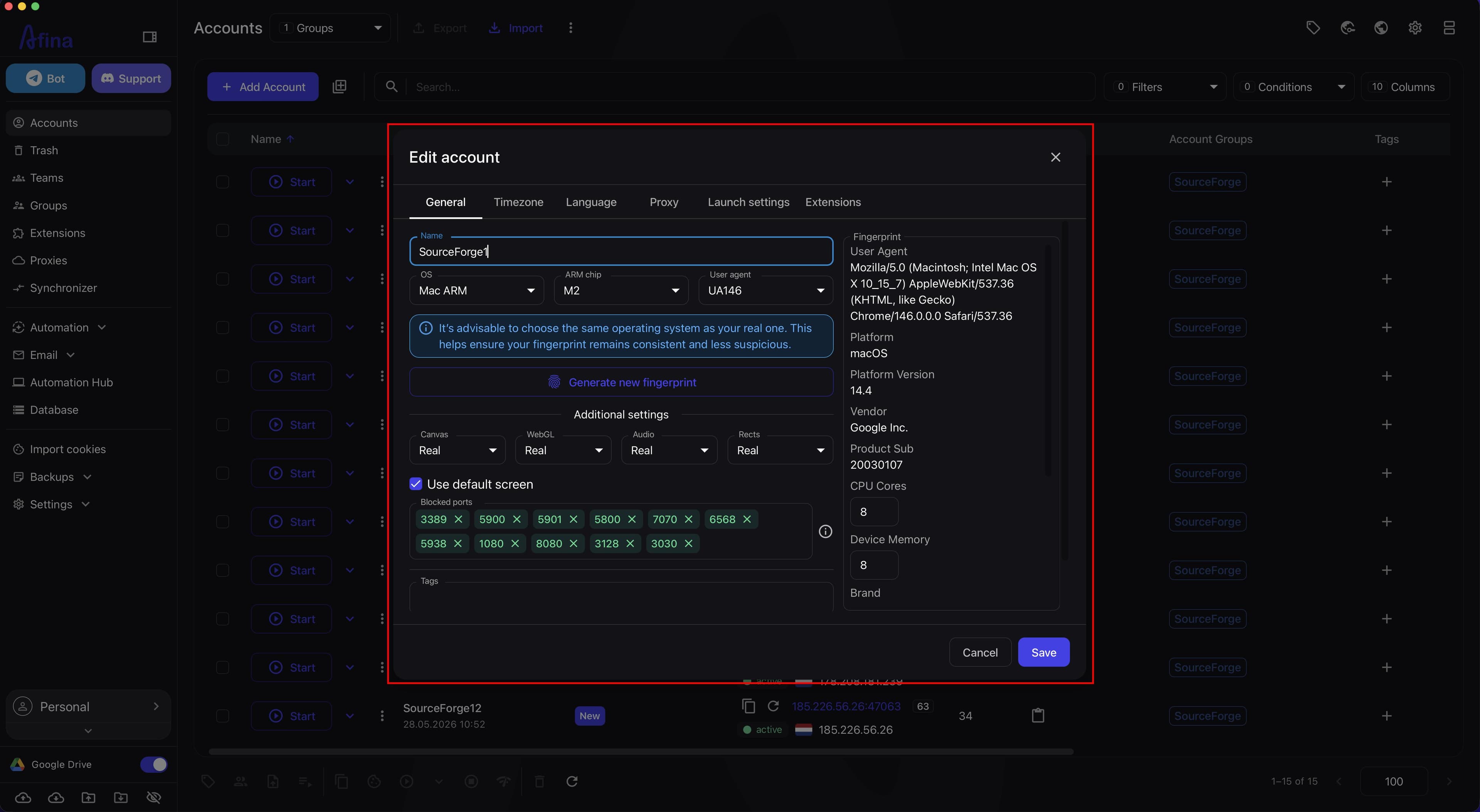Viewport: 1480px width, 812px height.
Task: Click the Tags input field in dialog
Action: [621, 597]
